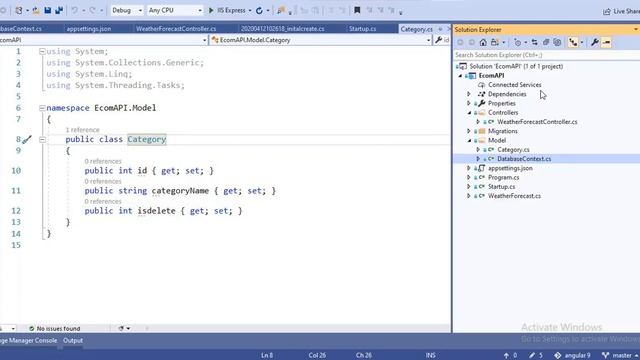This screenshot has width=640, height=360.
Task: Open the EcomAPI.Model.Category type dropdown
Action: click(x=320, y=40)
